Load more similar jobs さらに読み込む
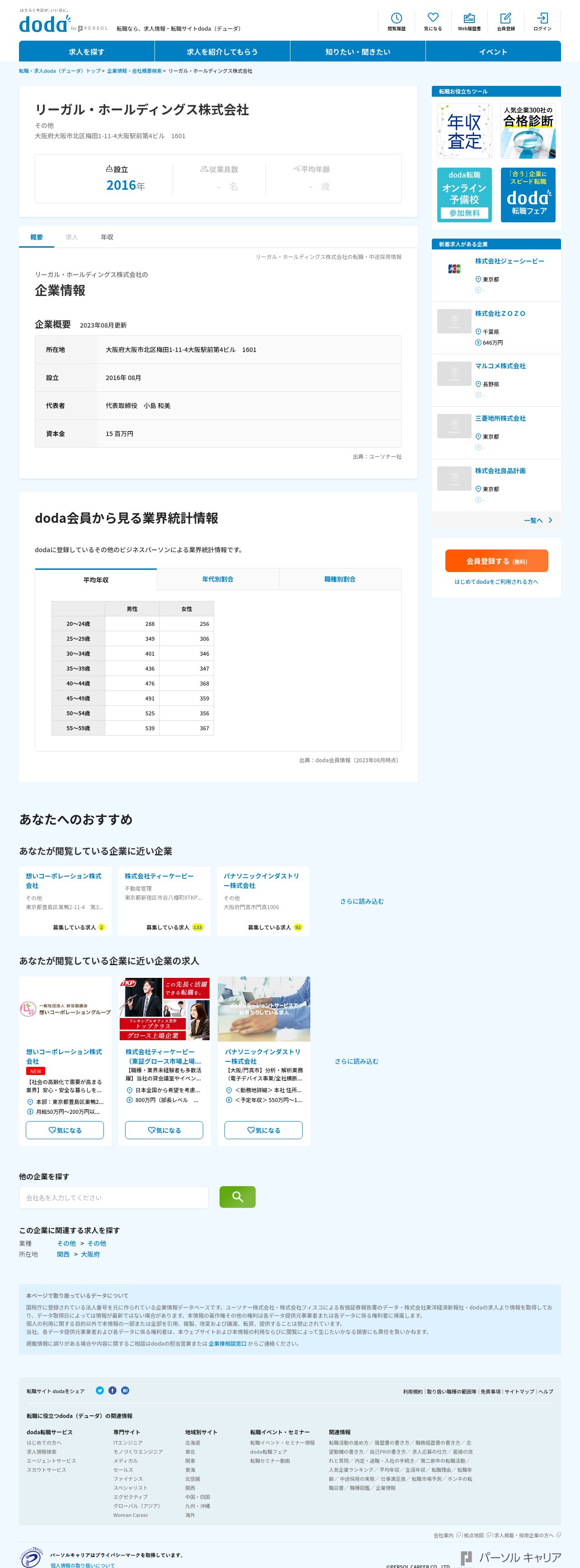Screen dimensions: 580x1568 (x=356, y=1061)
